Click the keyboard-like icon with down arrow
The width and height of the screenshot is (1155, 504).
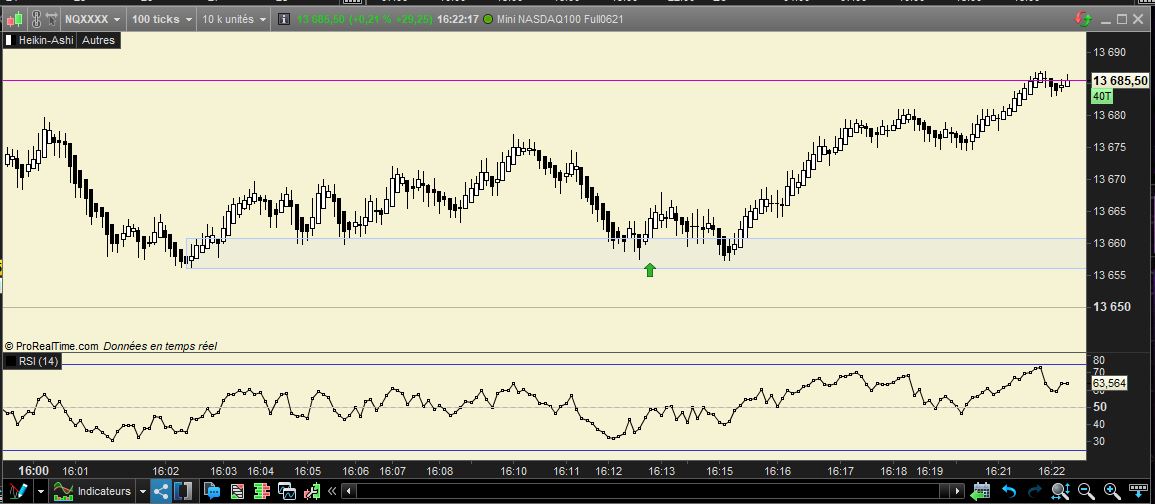[x=1138, y=491]
